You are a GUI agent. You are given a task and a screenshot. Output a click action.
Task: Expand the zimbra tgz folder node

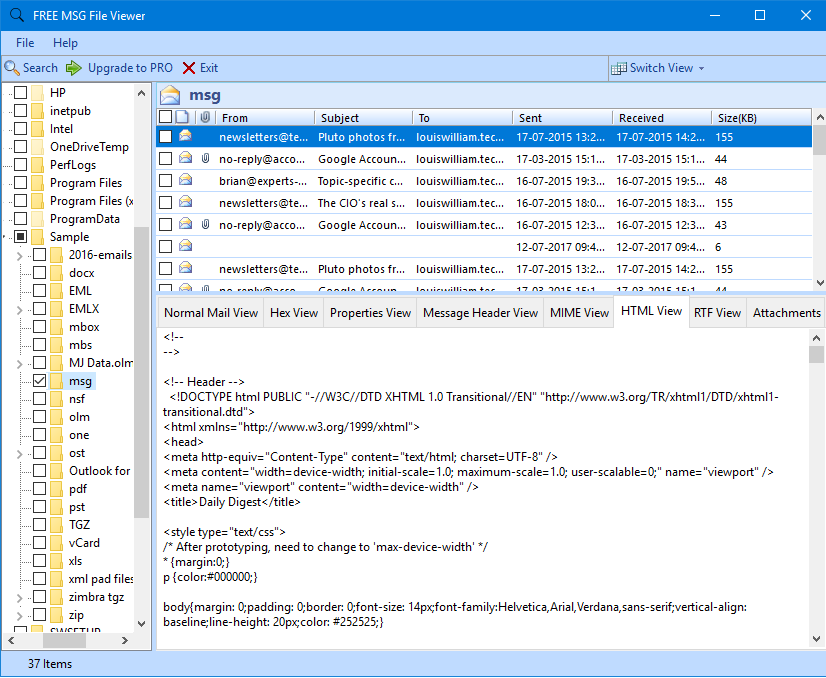coord(19,596)
